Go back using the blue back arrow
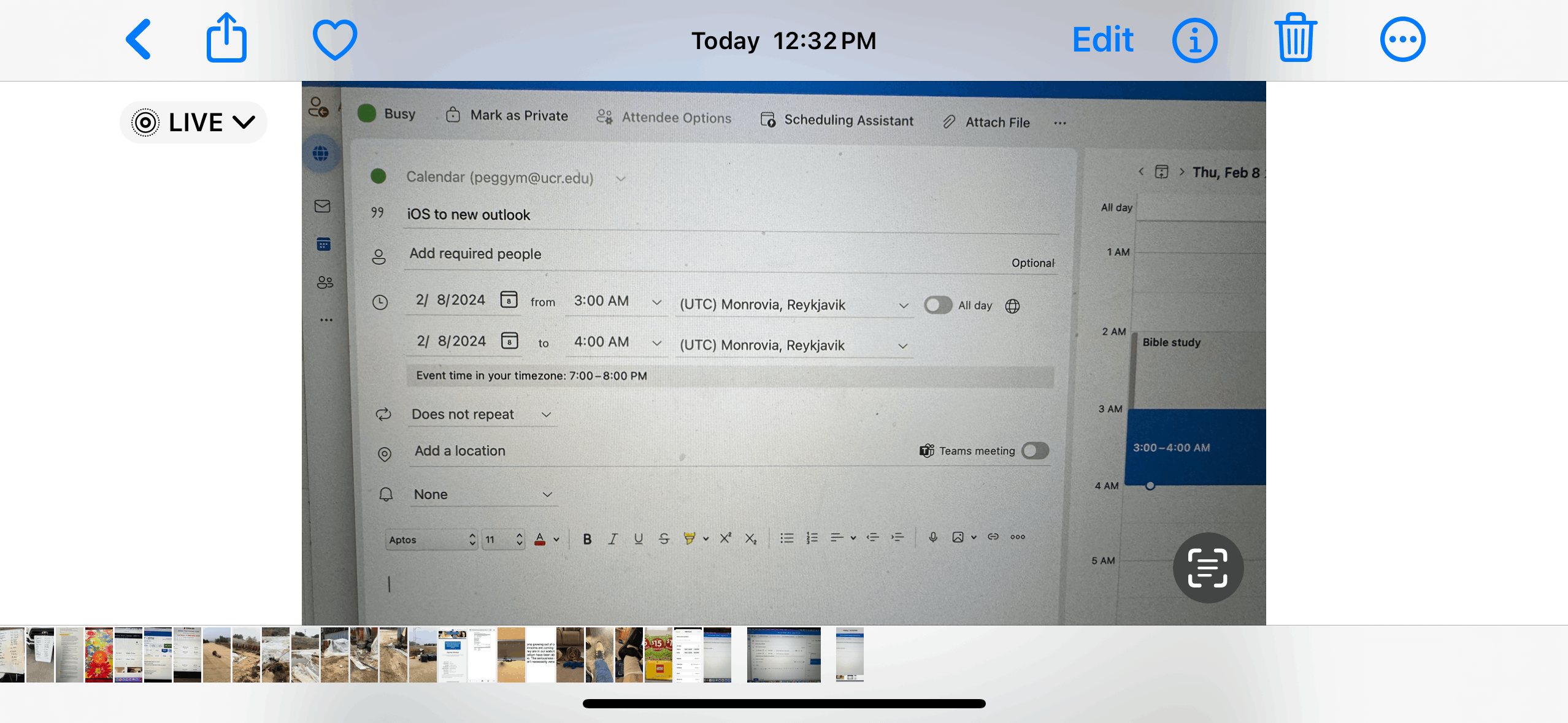 click(139, 39)
